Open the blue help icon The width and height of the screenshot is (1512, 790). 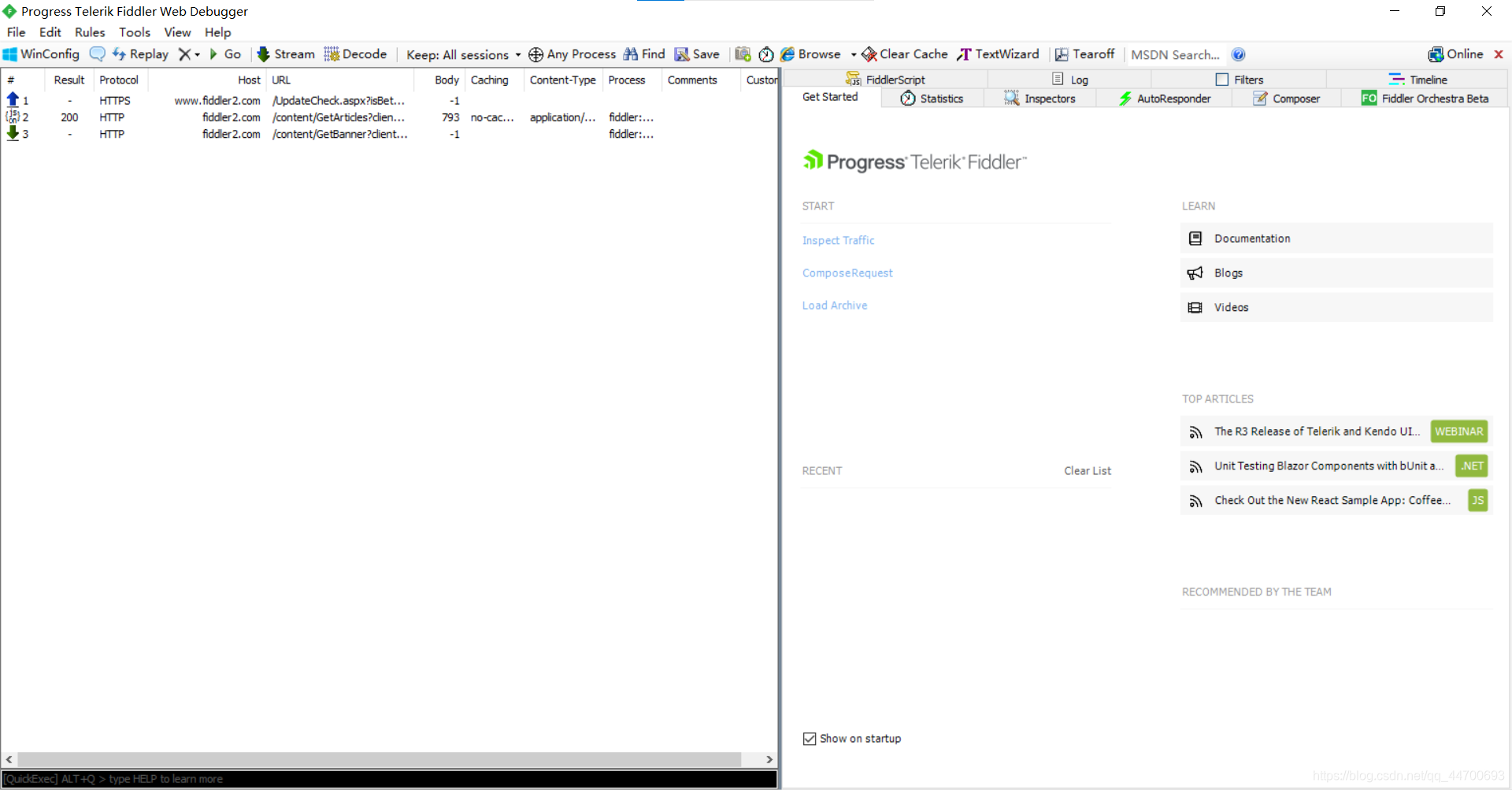coord(1238,54)
